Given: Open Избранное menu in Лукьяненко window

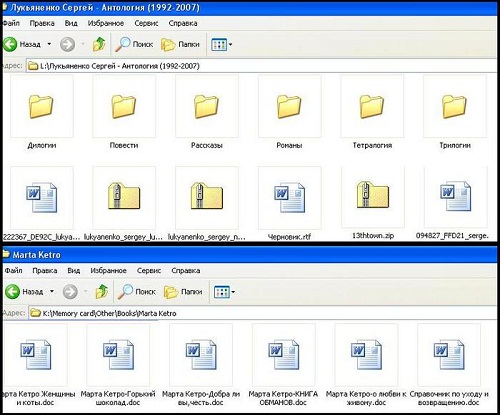Looking at the screenshot, I should point(106,23).
